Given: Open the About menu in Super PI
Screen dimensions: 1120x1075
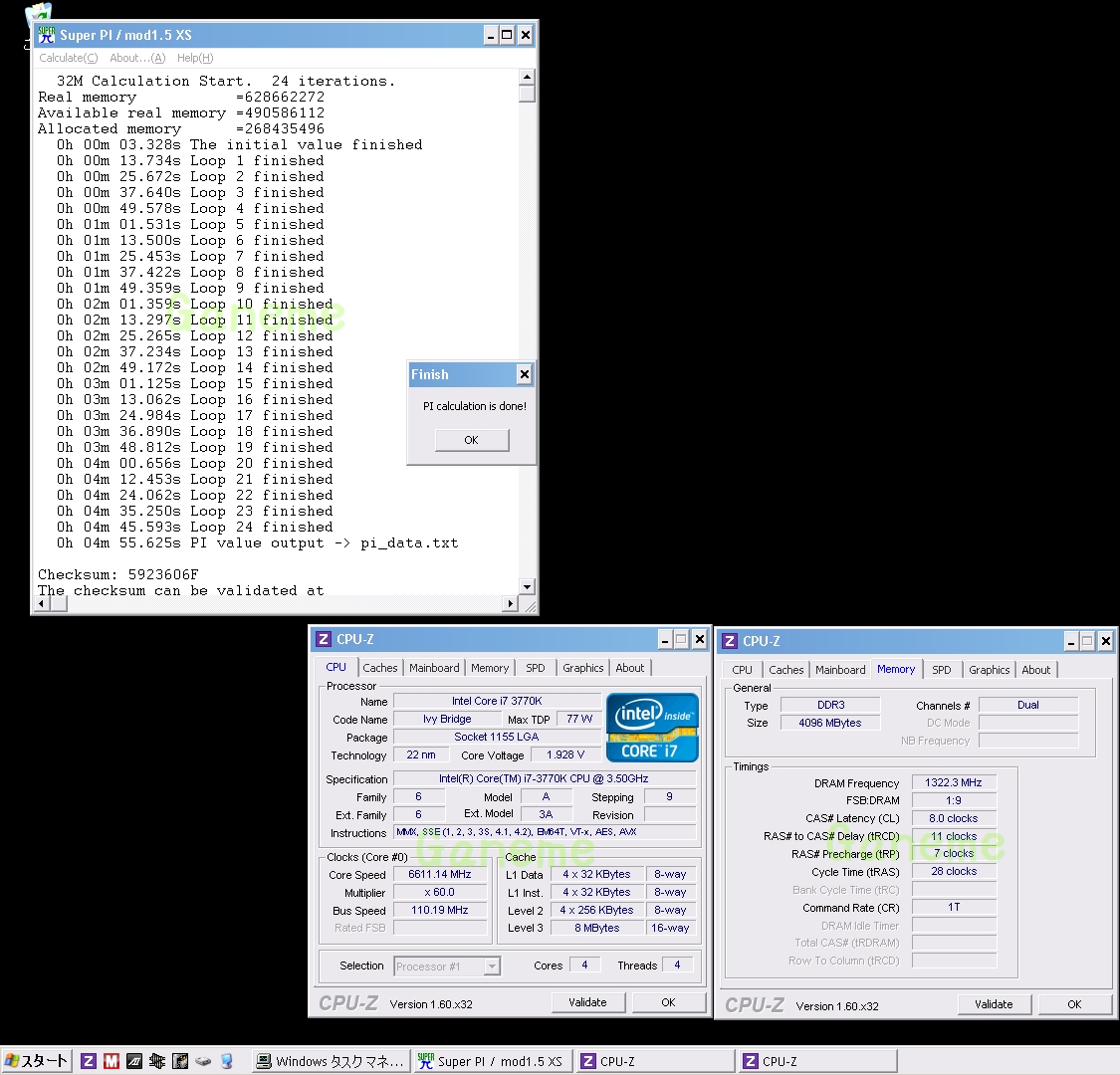Looking at the screenshot, I should point(137,58).
